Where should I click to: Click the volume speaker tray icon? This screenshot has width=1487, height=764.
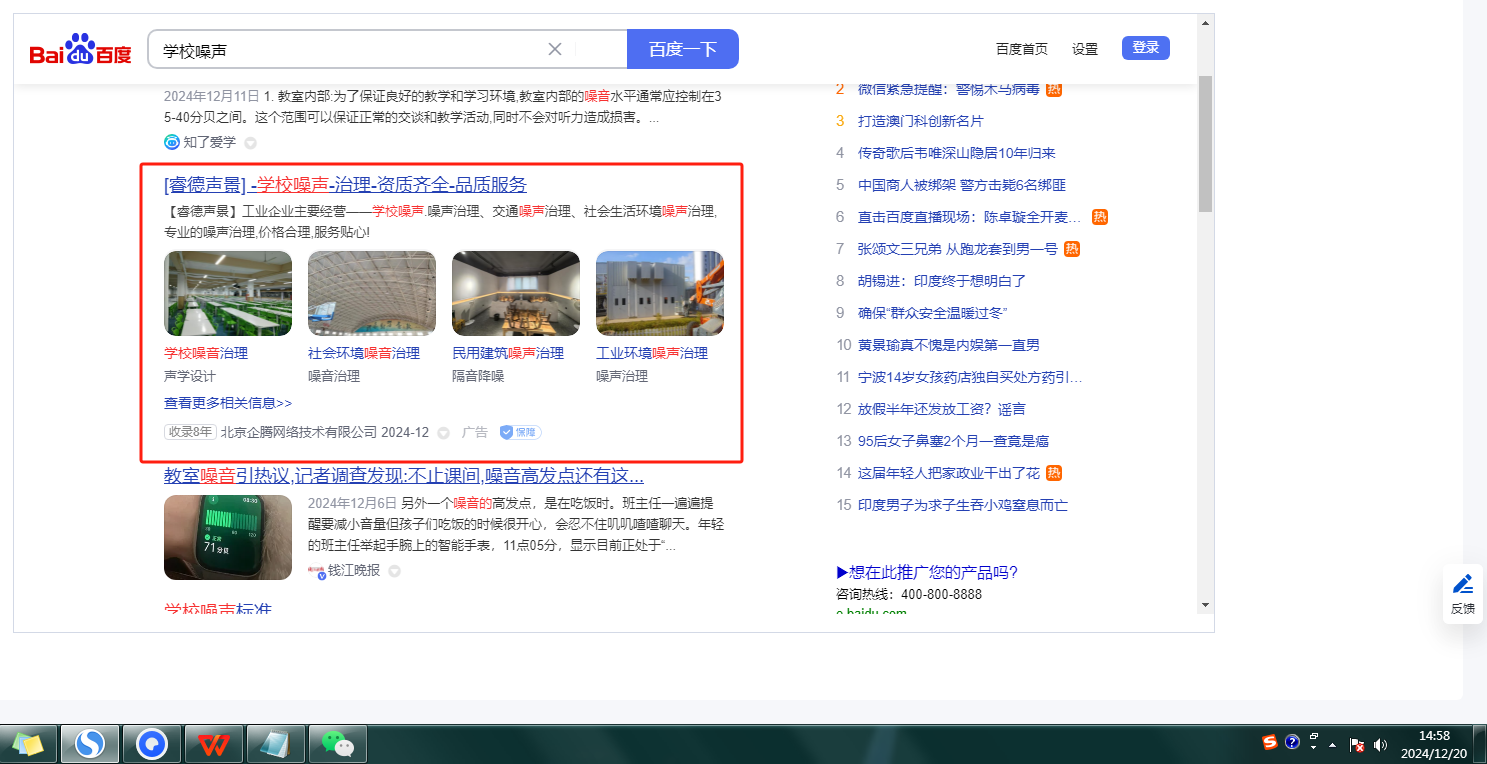[1381, 744]
